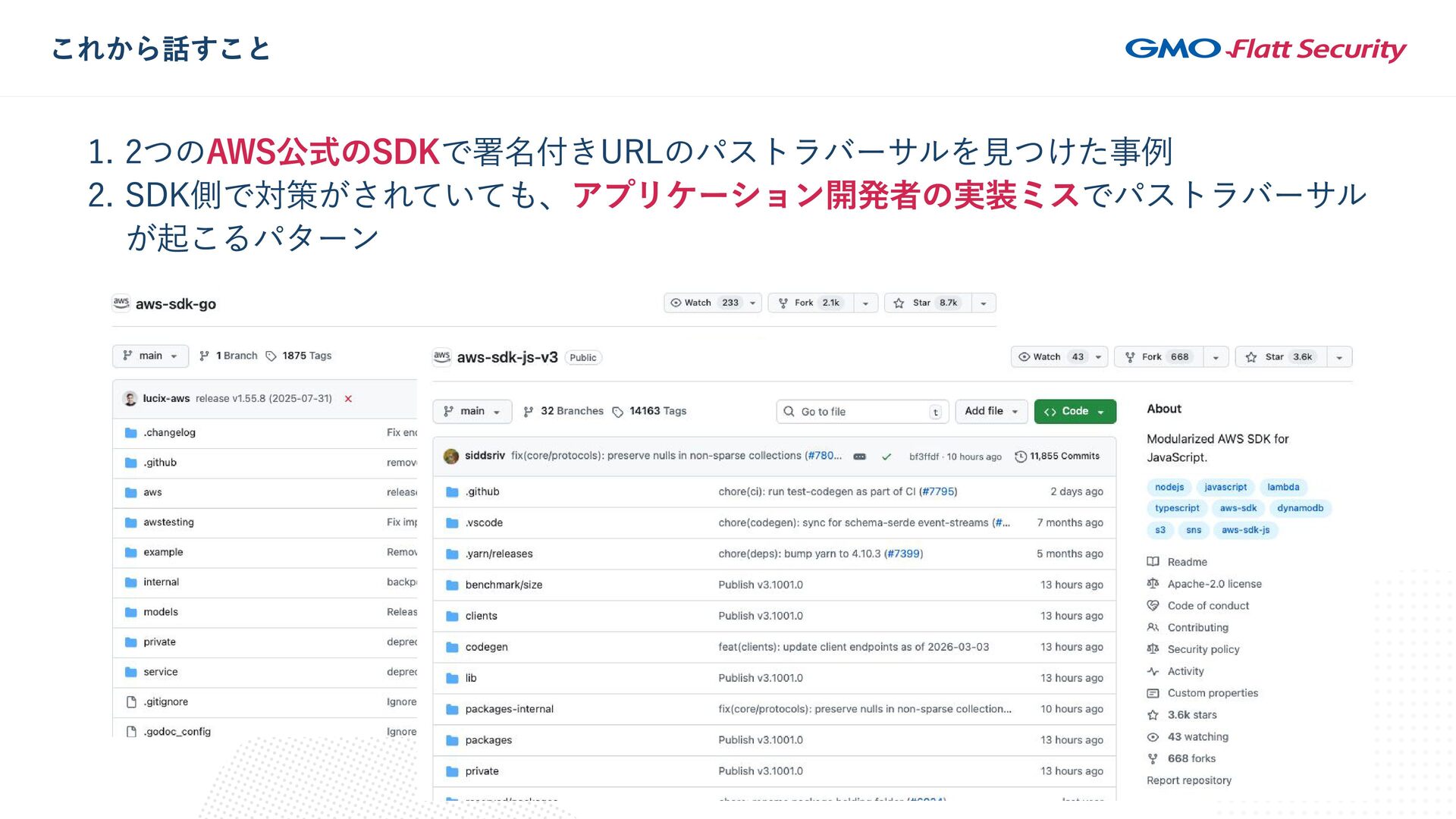Open pull request #7795 link

pos(938,491)
